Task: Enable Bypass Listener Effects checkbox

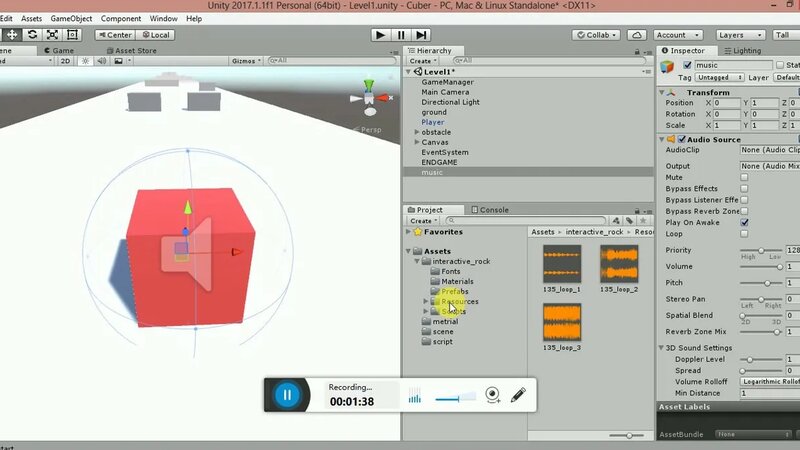Action: click(744, 200)
